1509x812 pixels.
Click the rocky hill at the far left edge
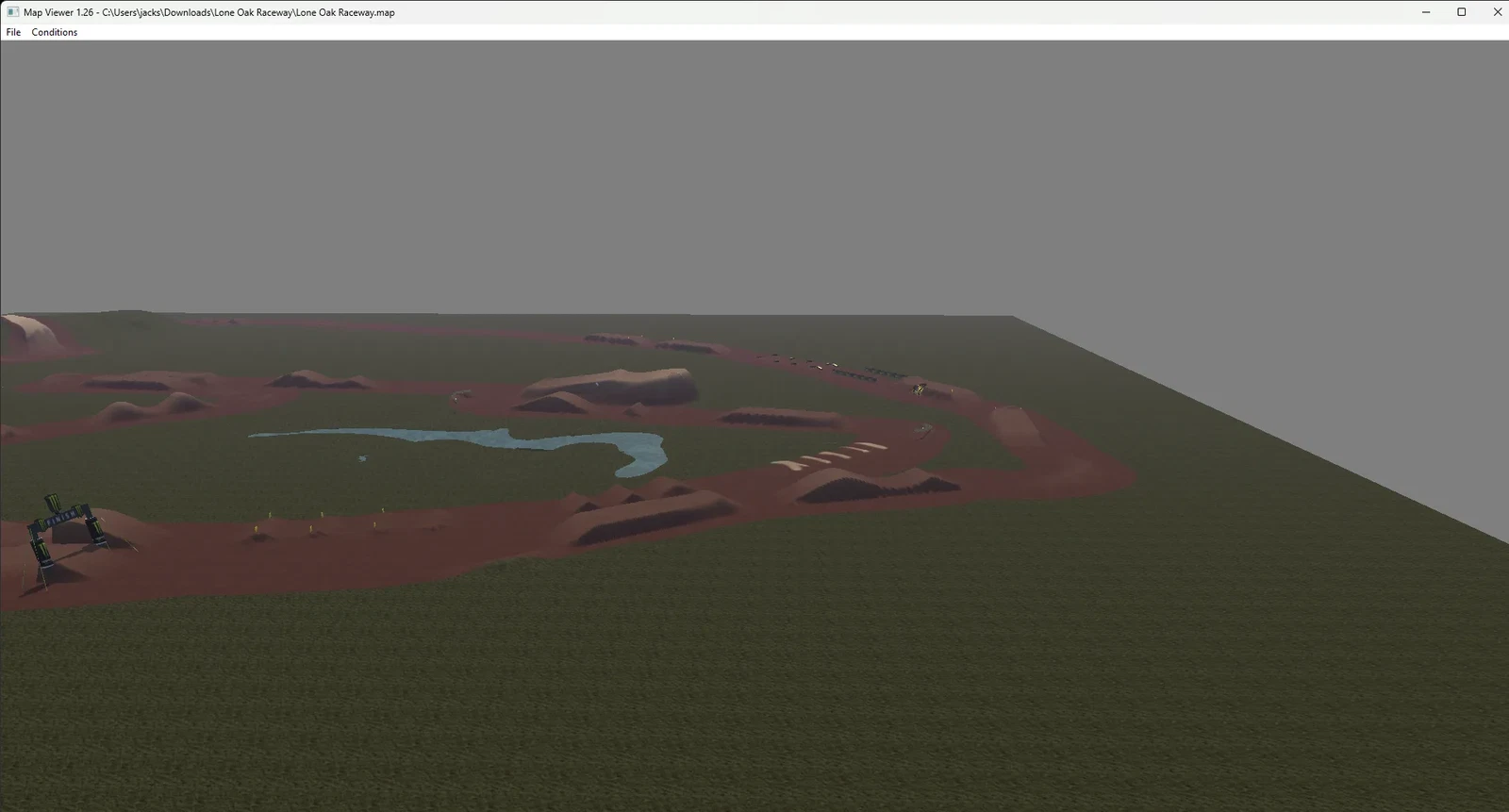pos(28,335)
